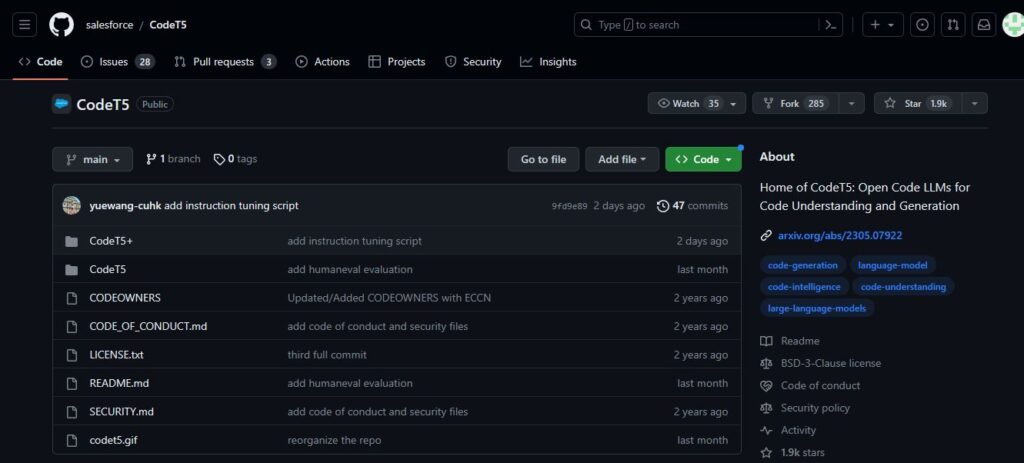
Task: View the 47 commits history
Action: coord(692,206)
